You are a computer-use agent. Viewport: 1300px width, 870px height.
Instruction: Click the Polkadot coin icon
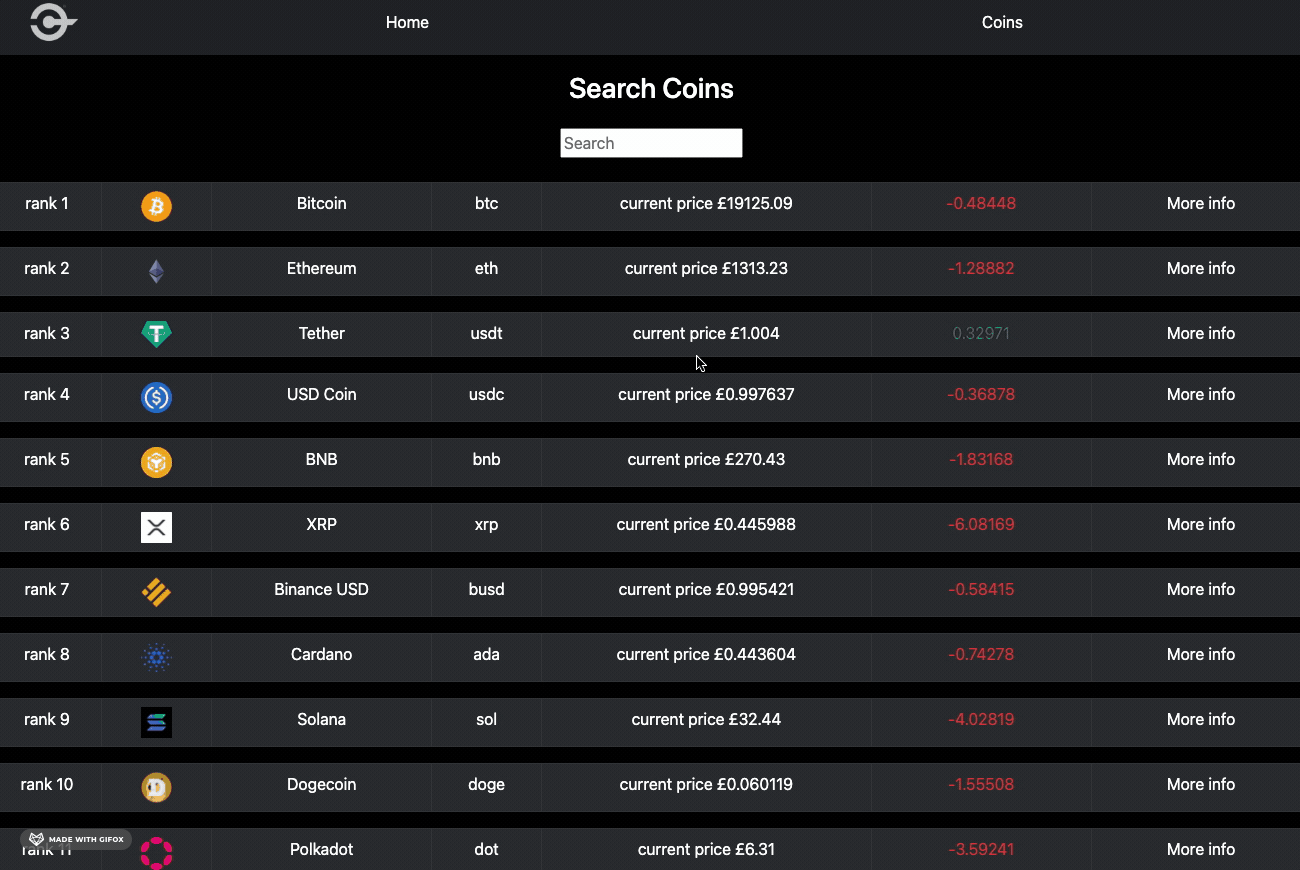(x=156, y=852)
